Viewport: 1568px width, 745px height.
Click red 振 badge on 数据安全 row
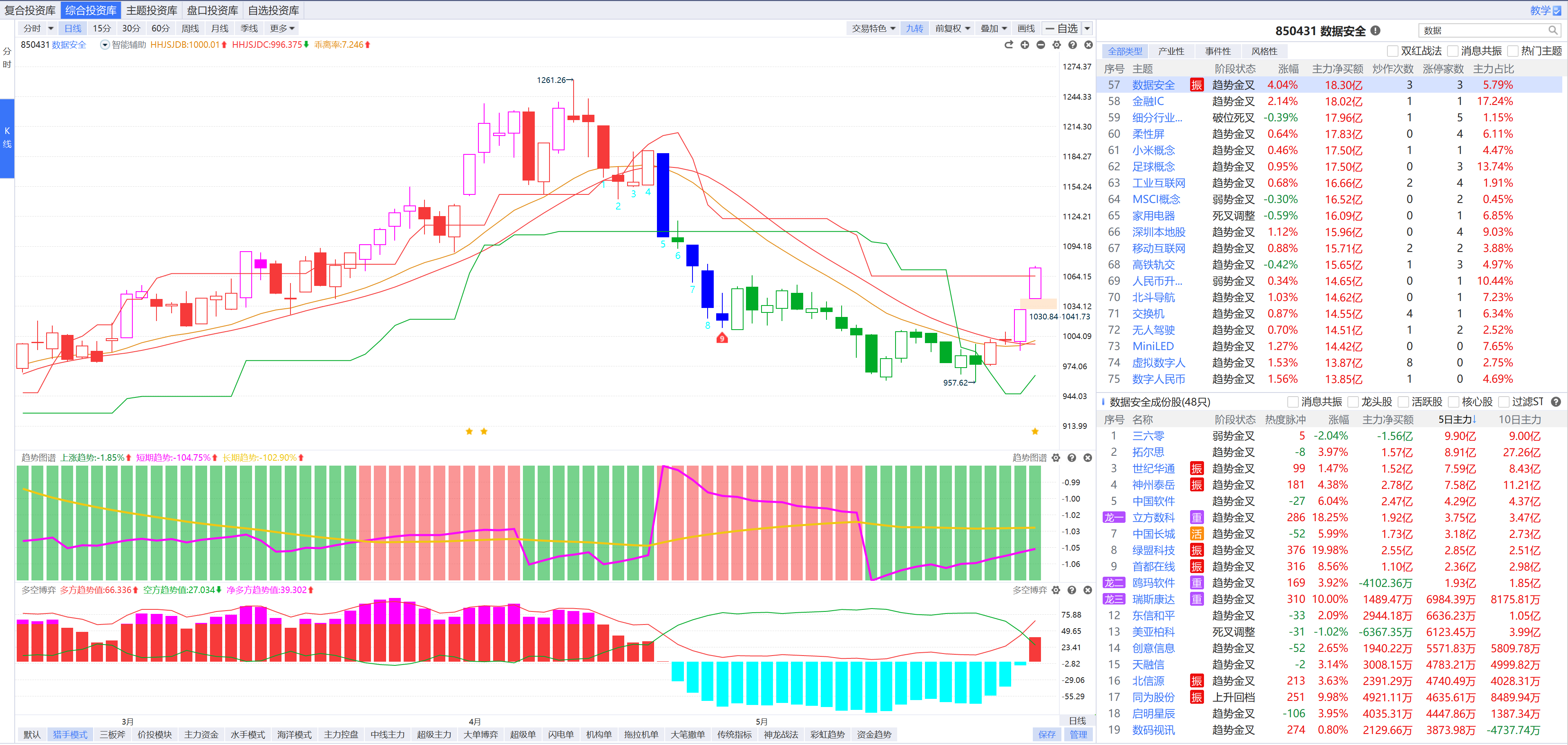(1196, 85)
